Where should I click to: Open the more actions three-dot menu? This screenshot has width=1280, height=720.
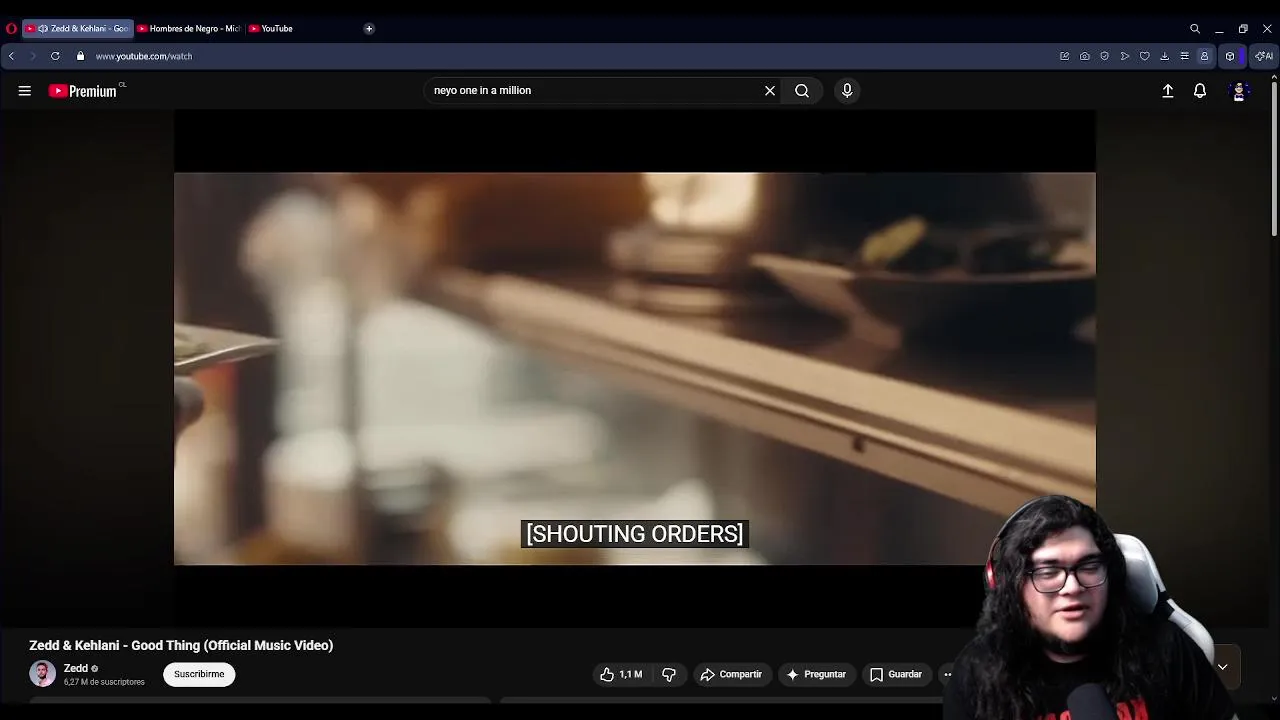[948, 675]
